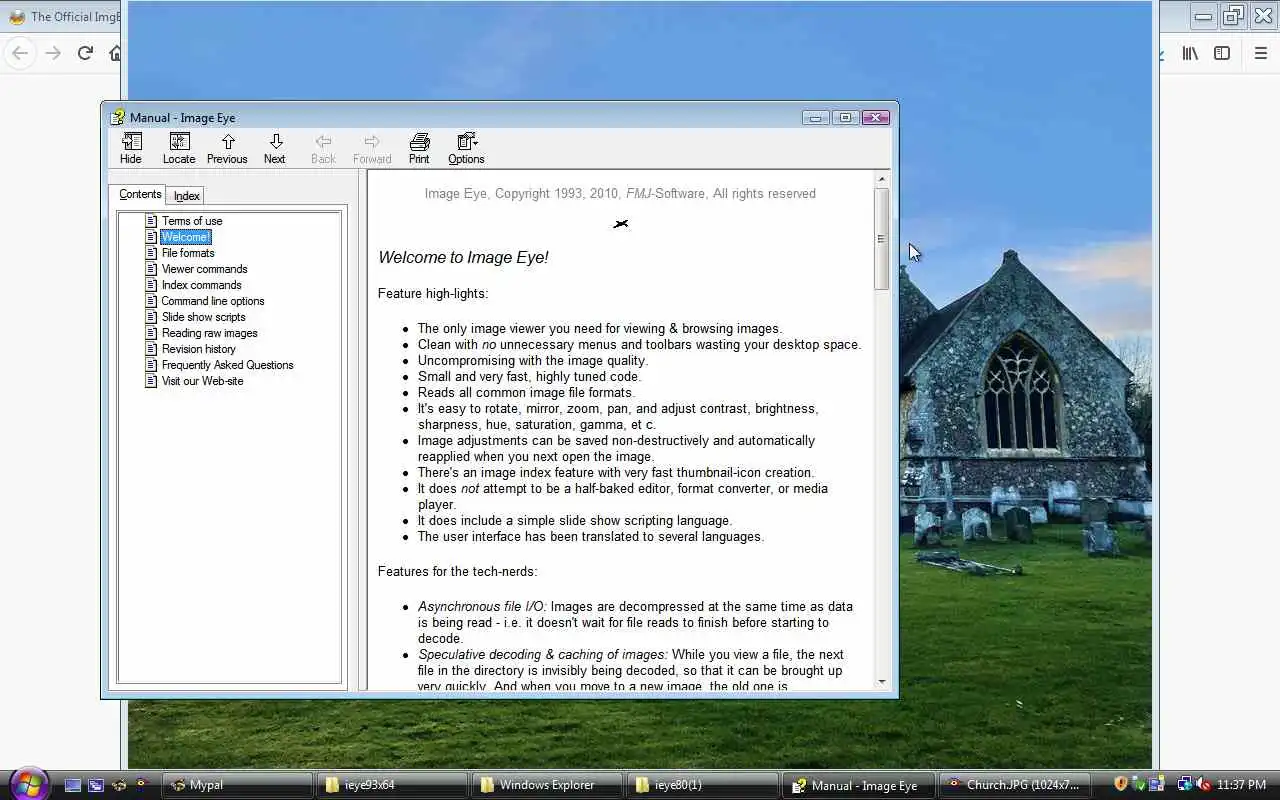
Task: Click the page icon beside File formats
Action: [152, 253]
